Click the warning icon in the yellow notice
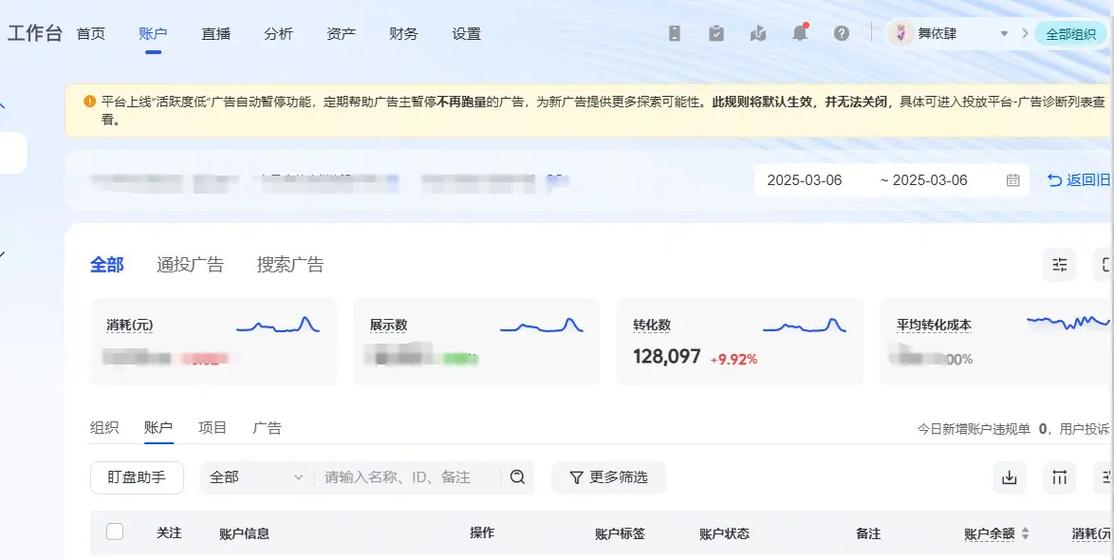 [x=90, y=102]
